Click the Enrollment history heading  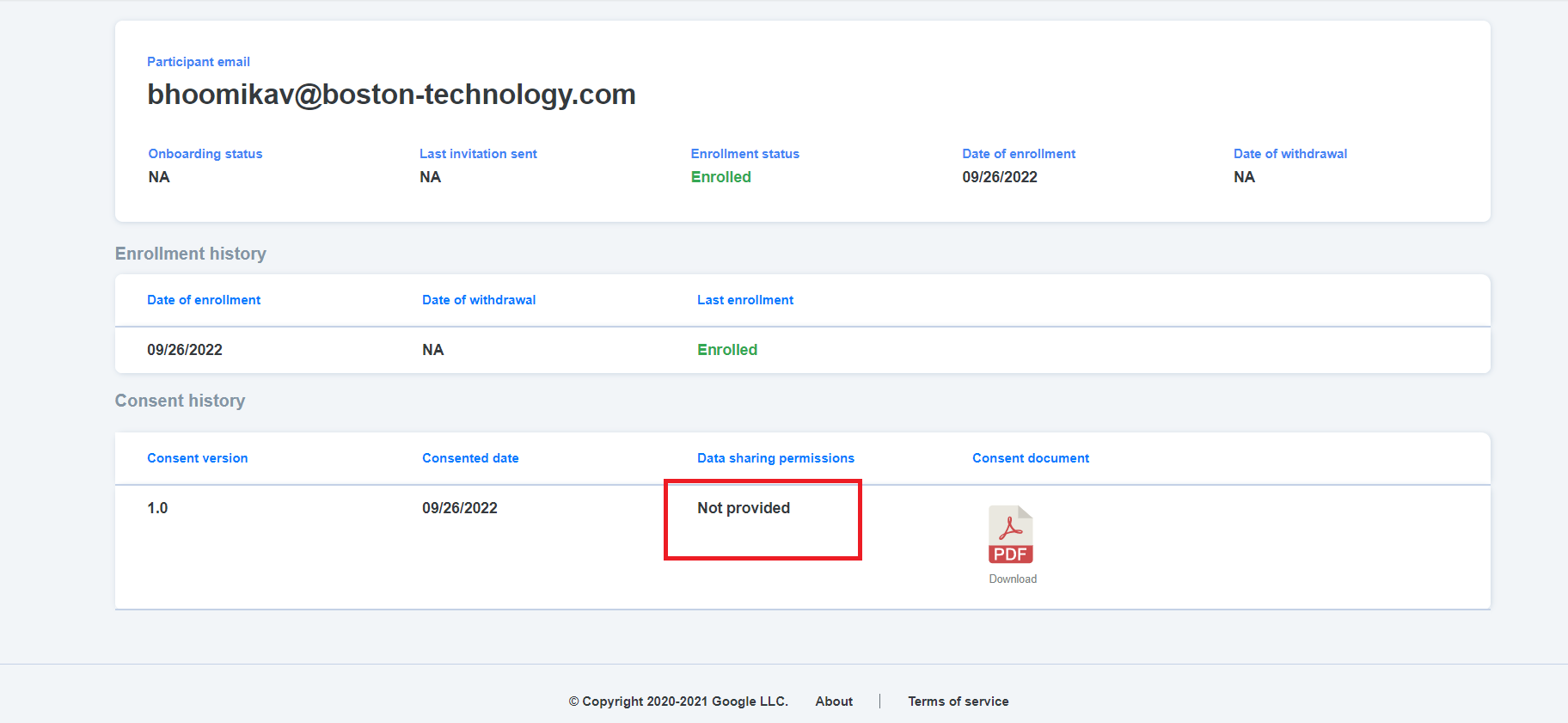pos(191,254)
